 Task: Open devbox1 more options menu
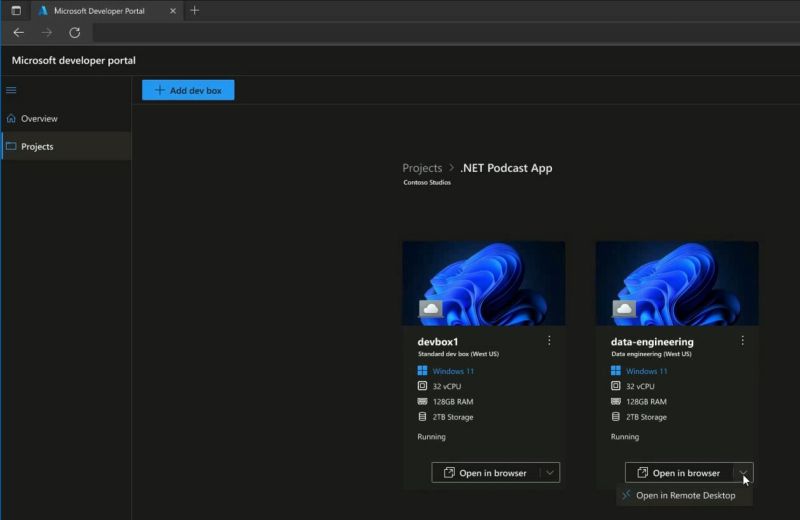pos(549,341)
